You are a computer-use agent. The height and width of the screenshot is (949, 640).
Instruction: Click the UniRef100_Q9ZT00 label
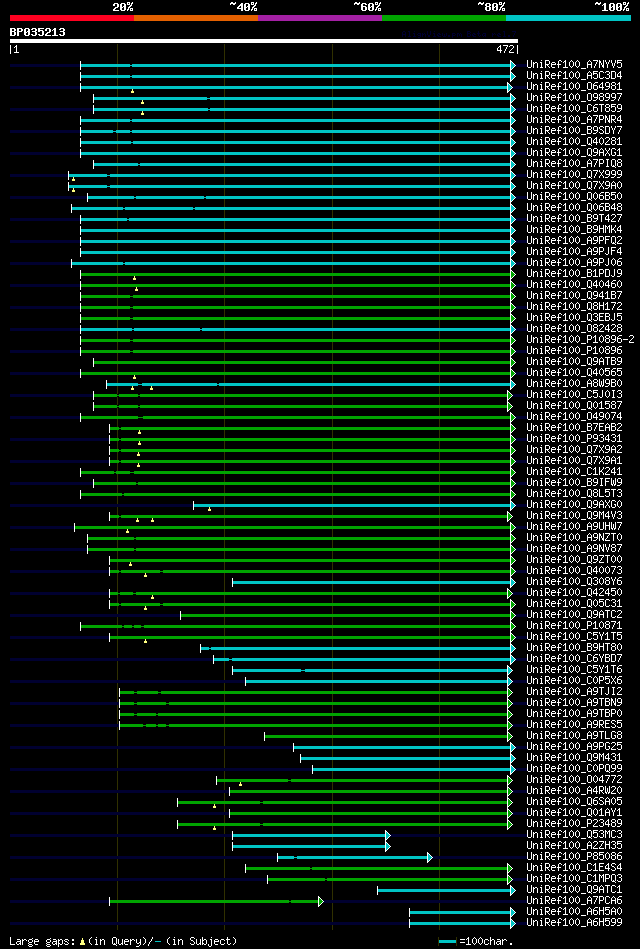pyautogui.click(x=574, y=559)
